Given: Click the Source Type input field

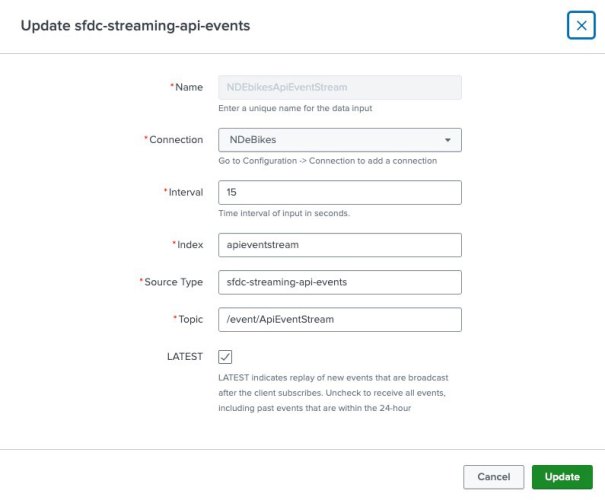Looking at the screenshot, I should [x=340, y=282].
